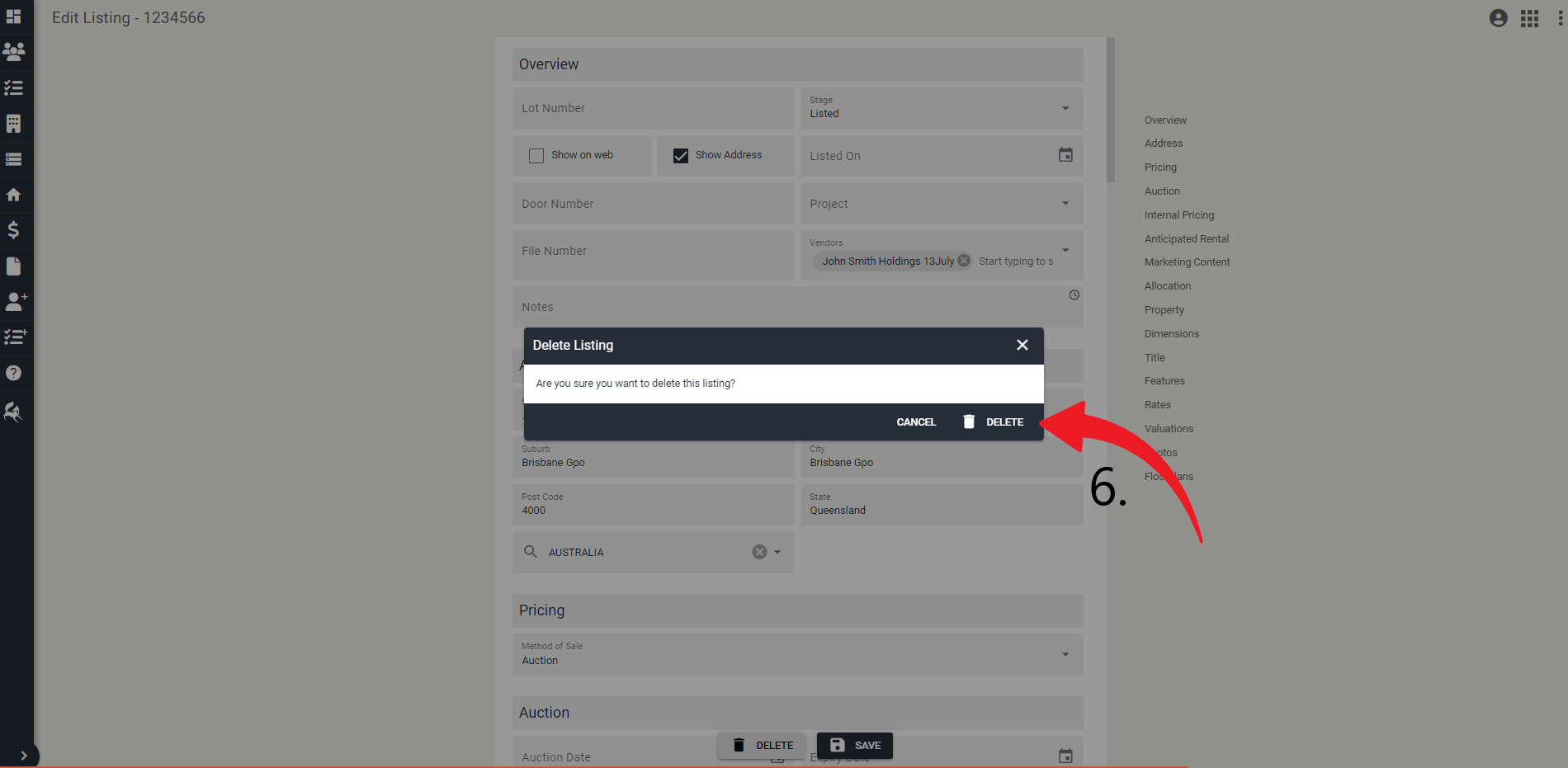Image resolution: width=1568 pixels, height=768 pixels.
Task: Uncheck the Show Address checkbox
Action: tap(680, 155)
